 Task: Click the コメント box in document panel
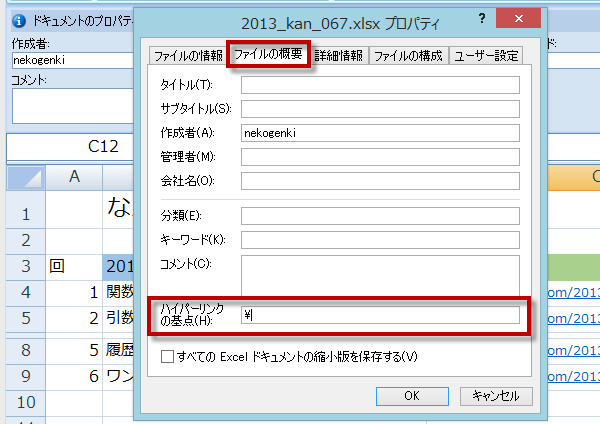click(73, 106)
